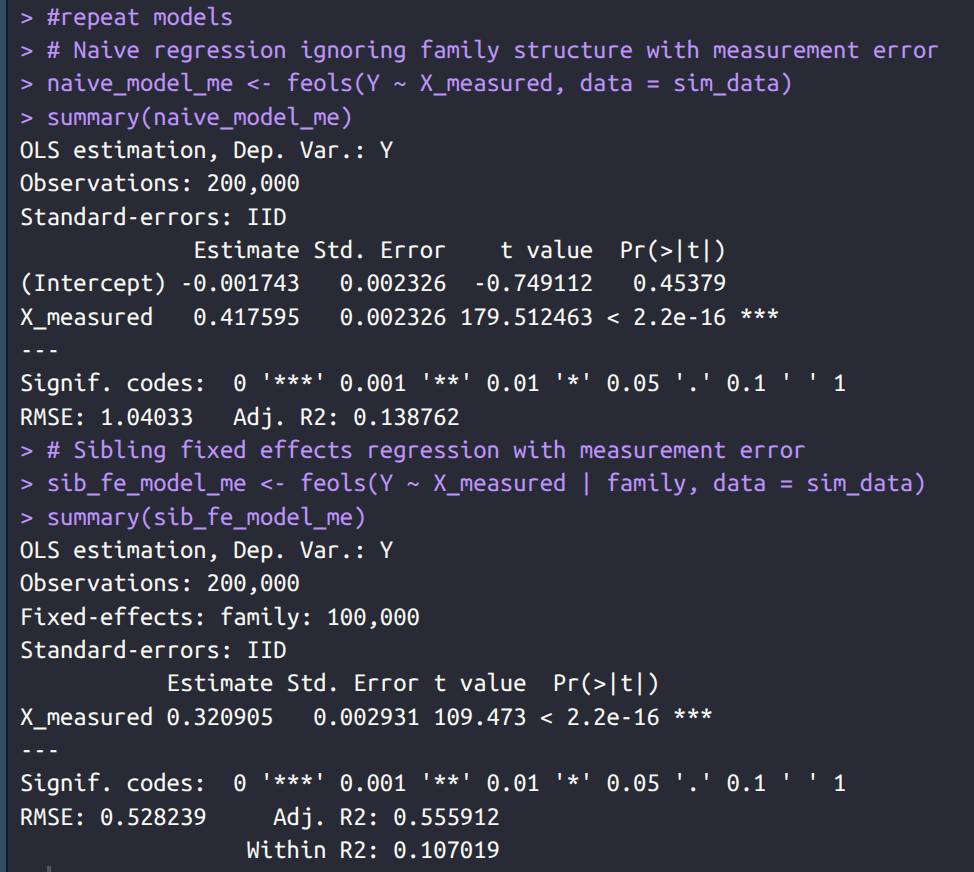Click the "#repeat models" comment line

[x=139, y=17]
